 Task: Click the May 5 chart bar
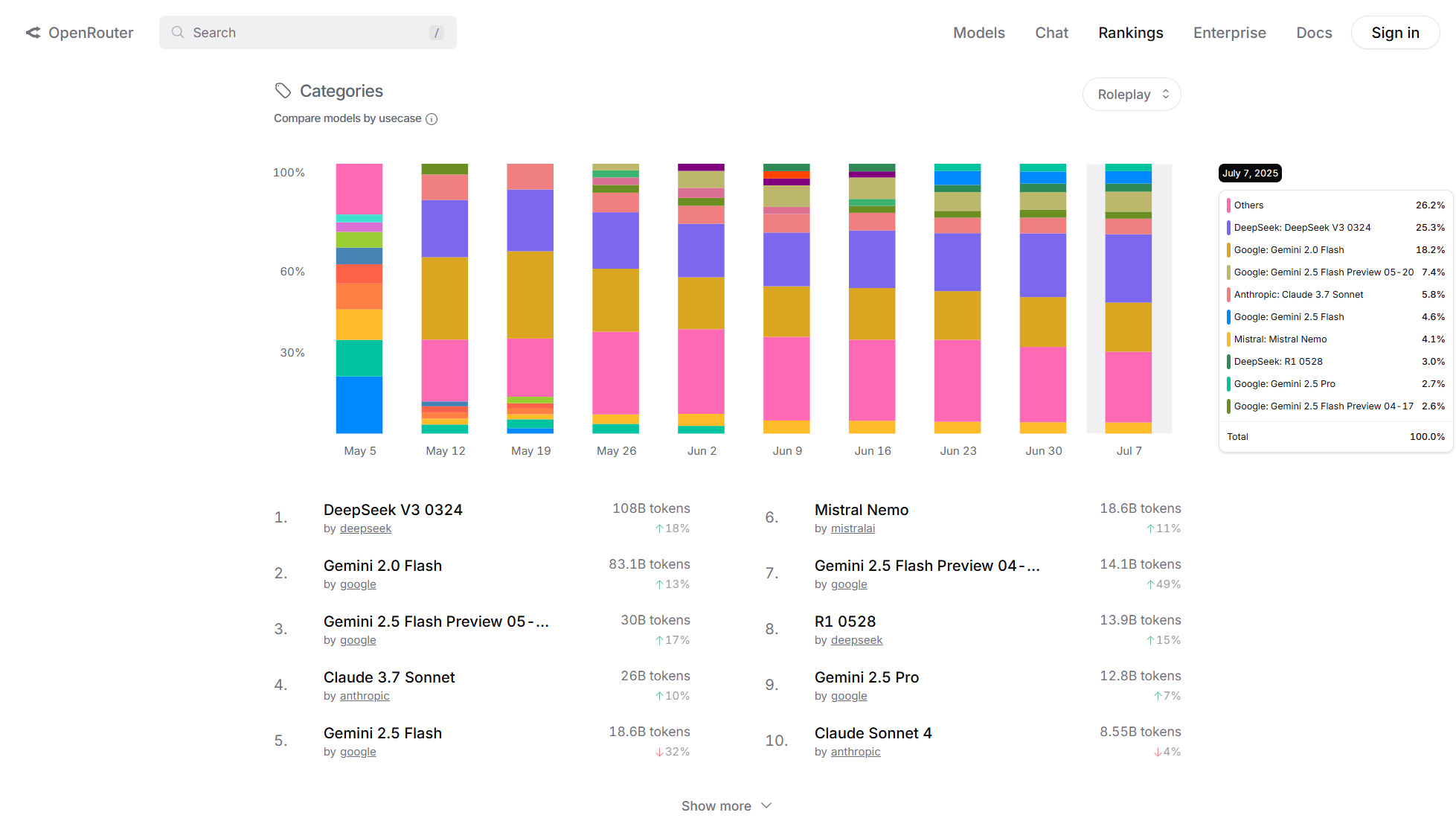pyautogui.click(x=359, y=298)
